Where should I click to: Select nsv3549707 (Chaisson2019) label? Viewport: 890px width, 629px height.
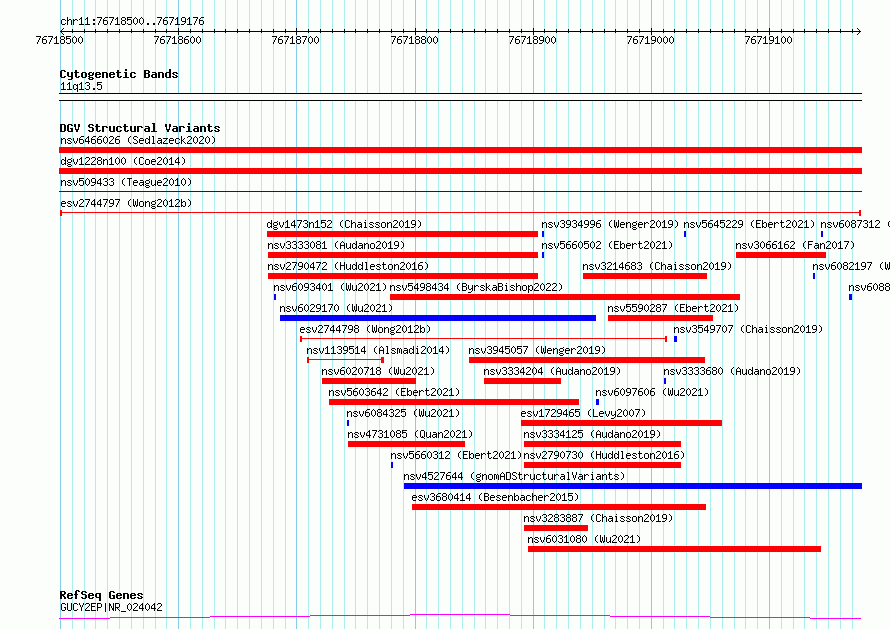click(x=748, y=329)
